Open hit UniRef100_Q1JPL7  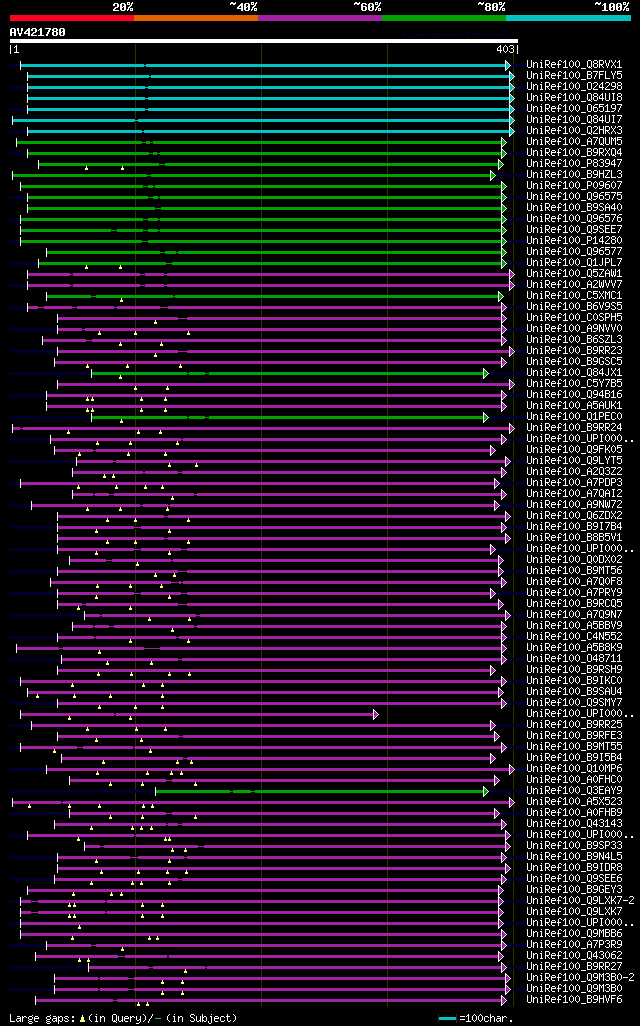tap(574, 262)
